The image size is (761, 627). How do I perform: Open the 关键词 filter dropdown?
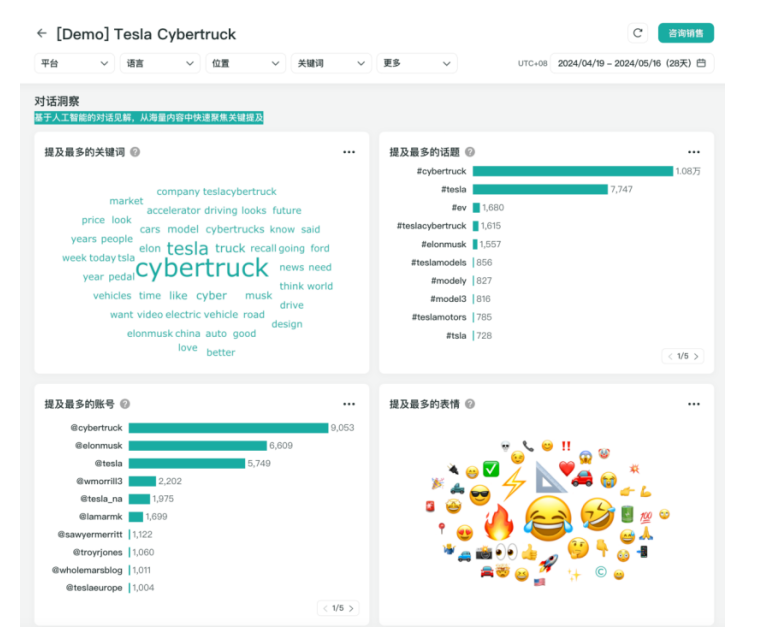(x=331, y=63)
